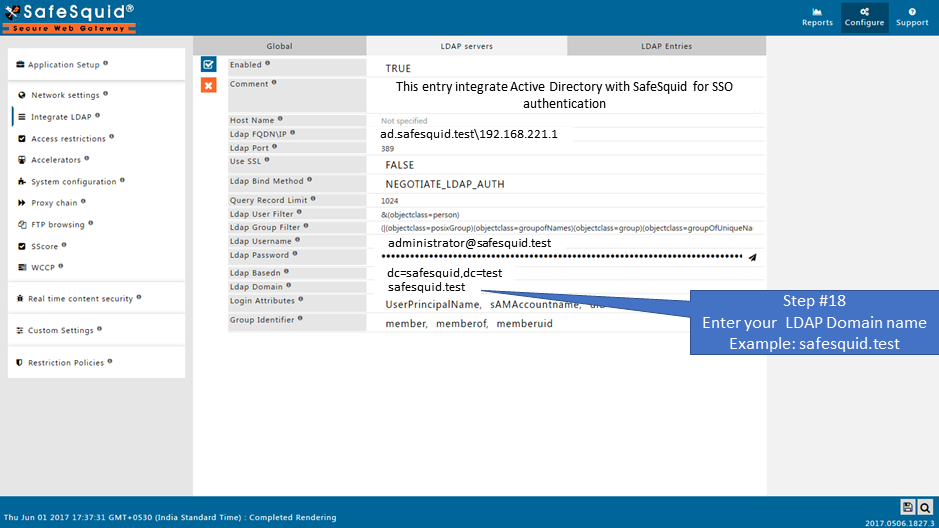Change Ldap Bind Method NEGOTIATE_LDAP_AUTH
The height and width of the screenshot is (528, 939).
point(445,184)
